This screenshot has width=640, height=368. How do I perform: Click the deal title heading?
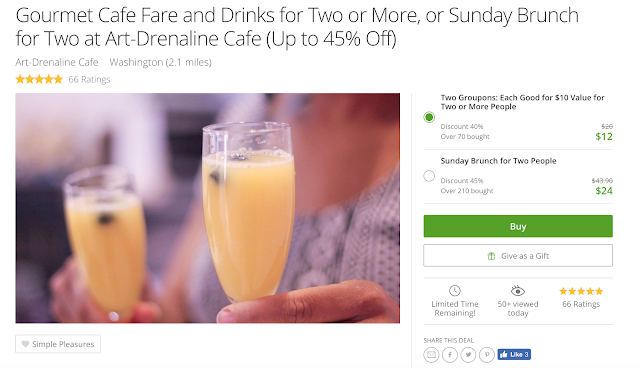click(x=297, y=27)
